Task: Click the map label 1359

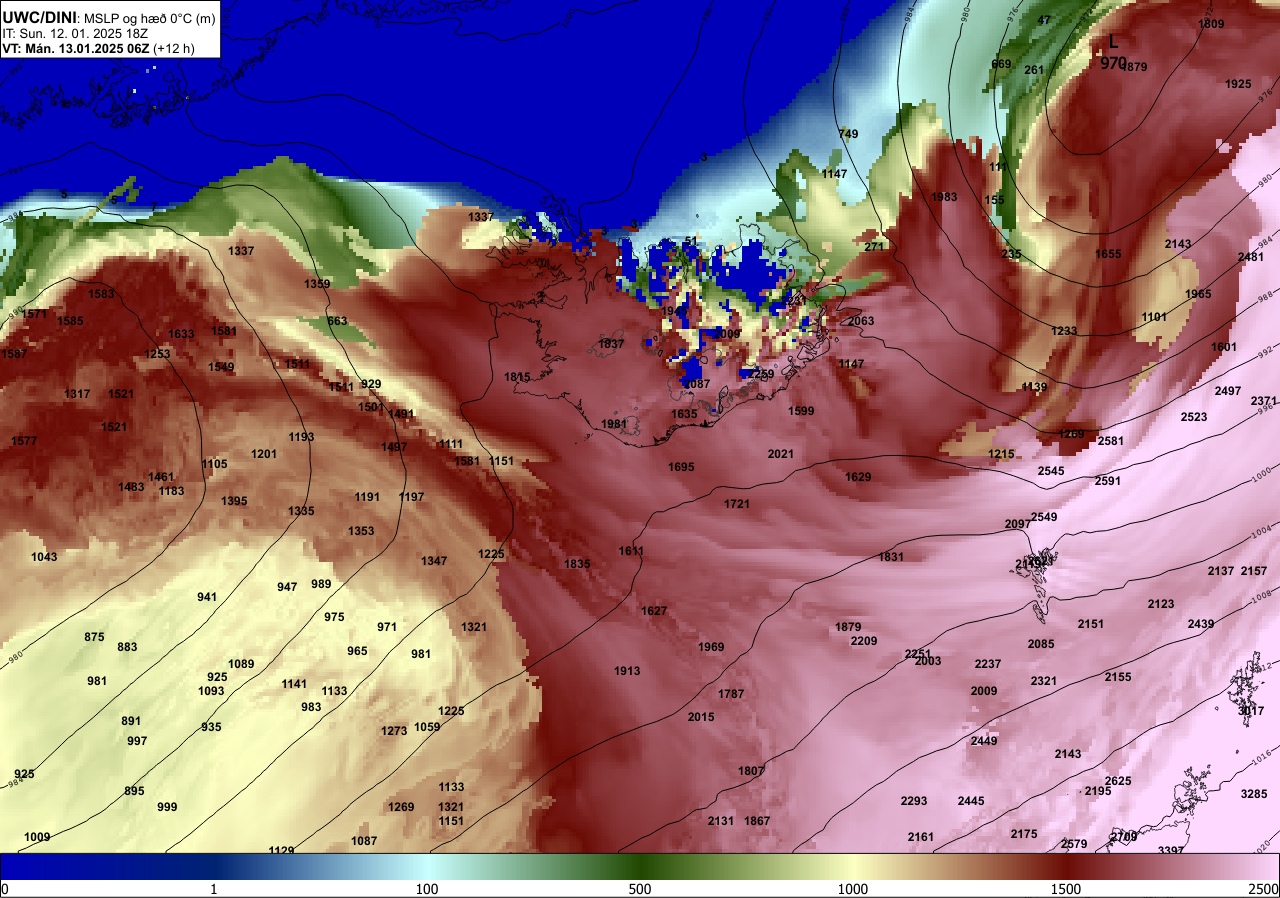Action: point(317,284)
